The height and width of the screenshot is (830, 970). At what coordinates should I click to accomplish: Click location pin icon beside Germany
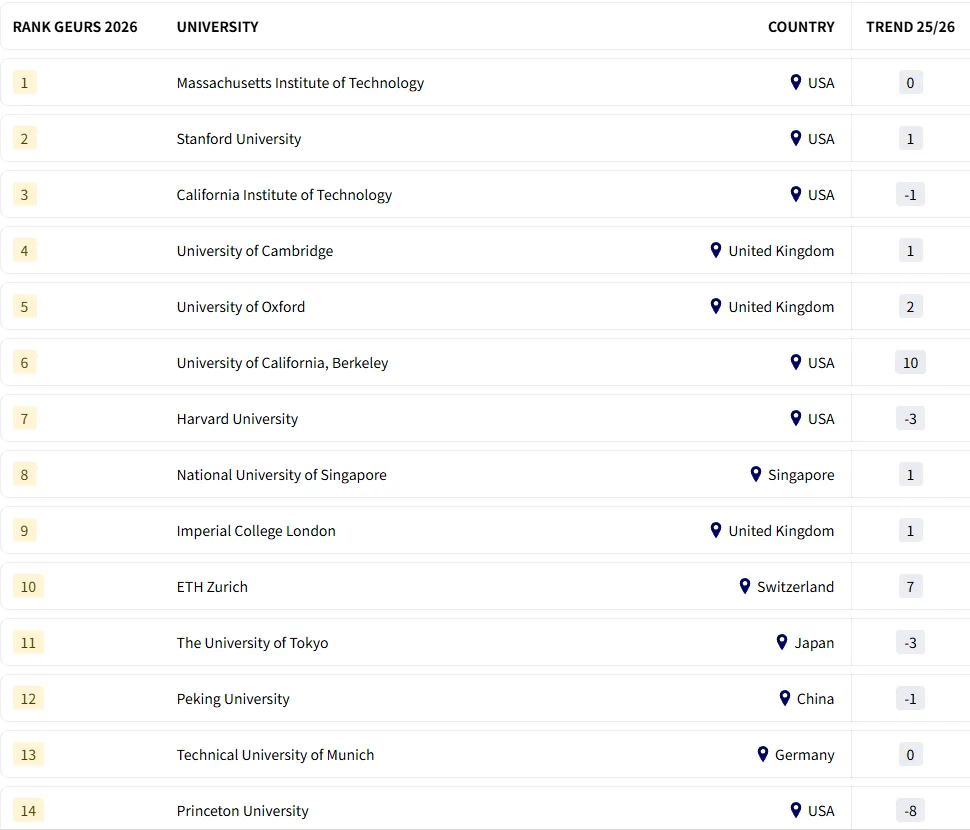[x=763, y=754]
